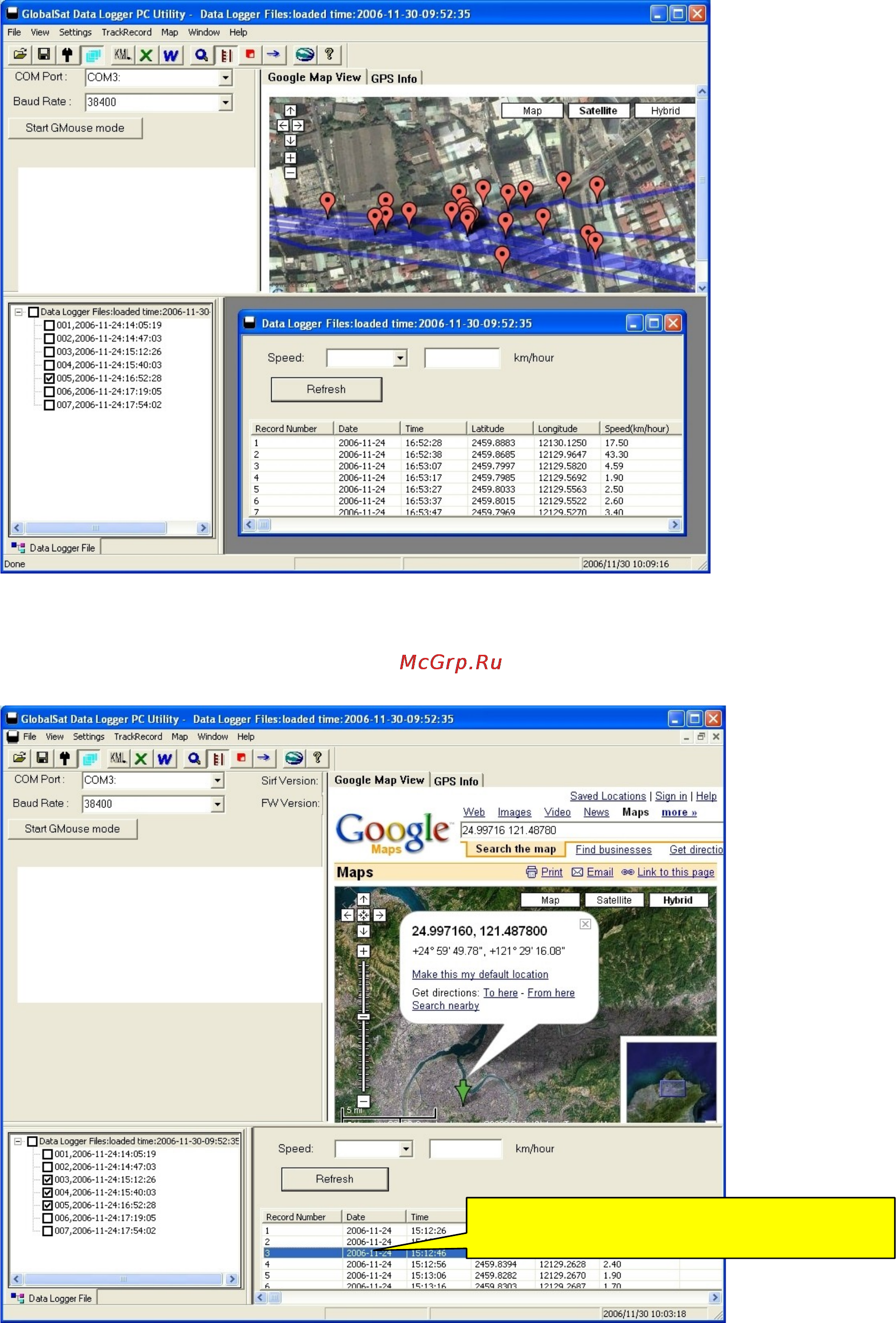Collapse Data Logger Files tree, lower window

(18, 1141)
